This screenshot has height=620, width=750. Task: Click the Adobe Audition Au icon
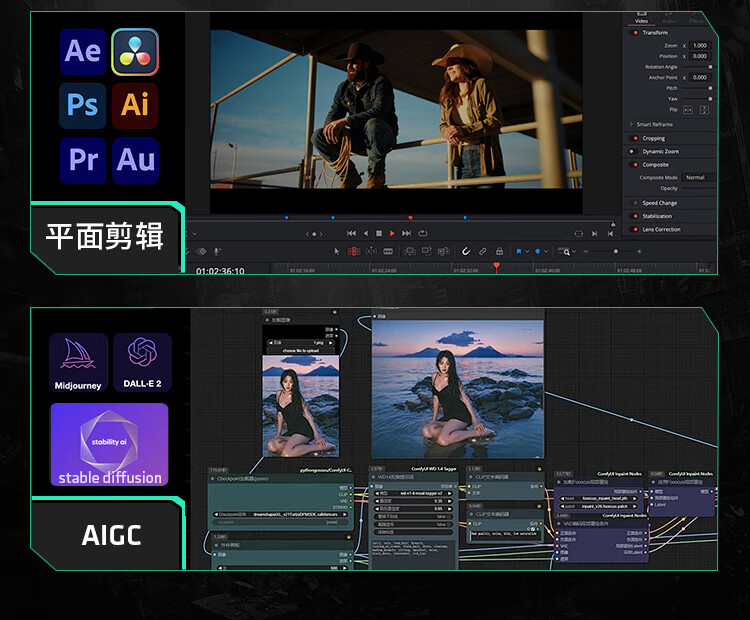click(135, 159)
